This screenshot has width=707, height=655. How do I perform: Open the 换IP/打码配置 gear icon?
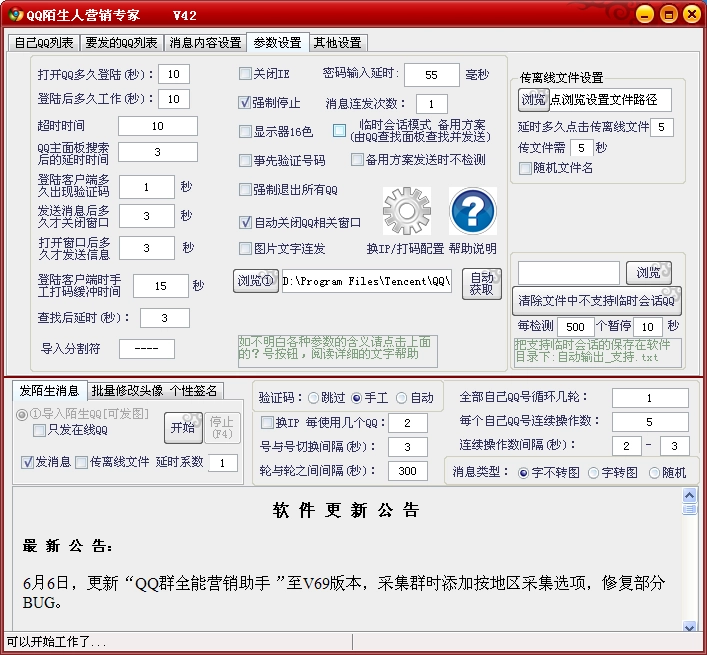(407, 211)
